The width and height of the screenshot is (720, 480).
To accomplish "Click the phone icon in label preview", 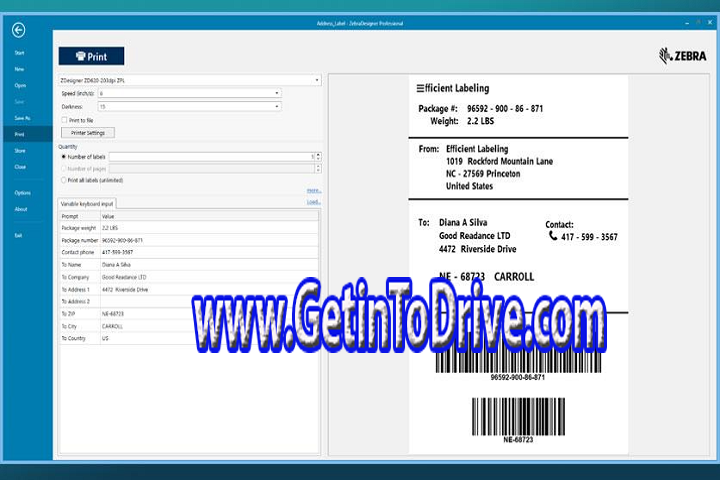I will point(553,236).
